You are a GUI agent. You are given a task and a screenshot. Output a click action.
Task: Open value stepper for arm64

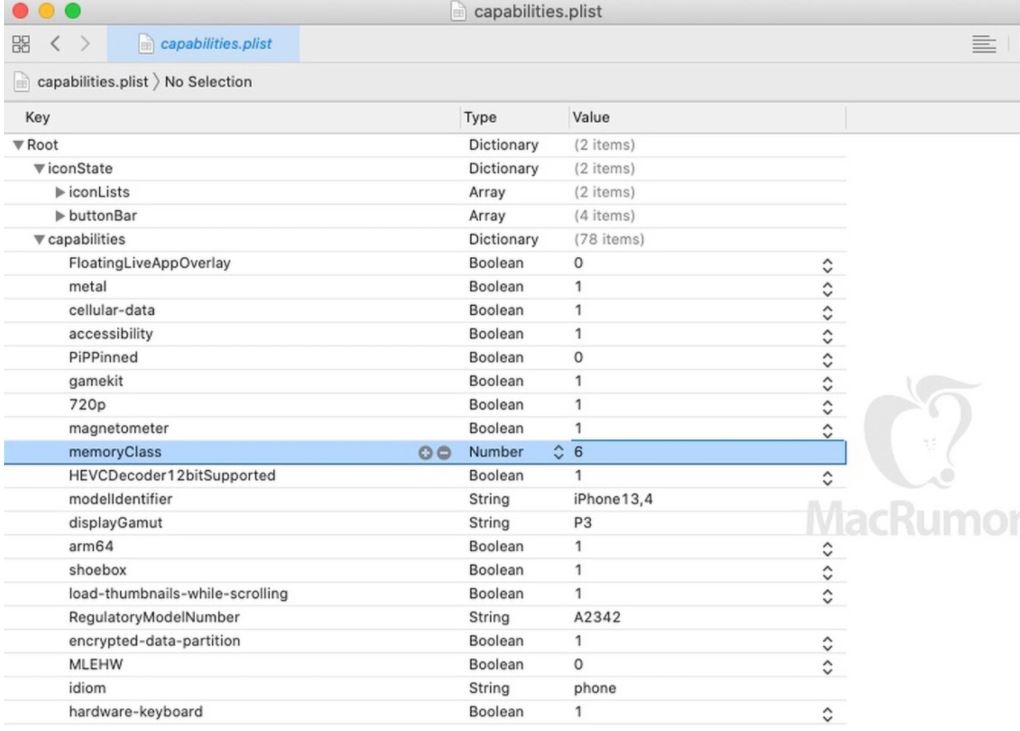click(827, 549)
